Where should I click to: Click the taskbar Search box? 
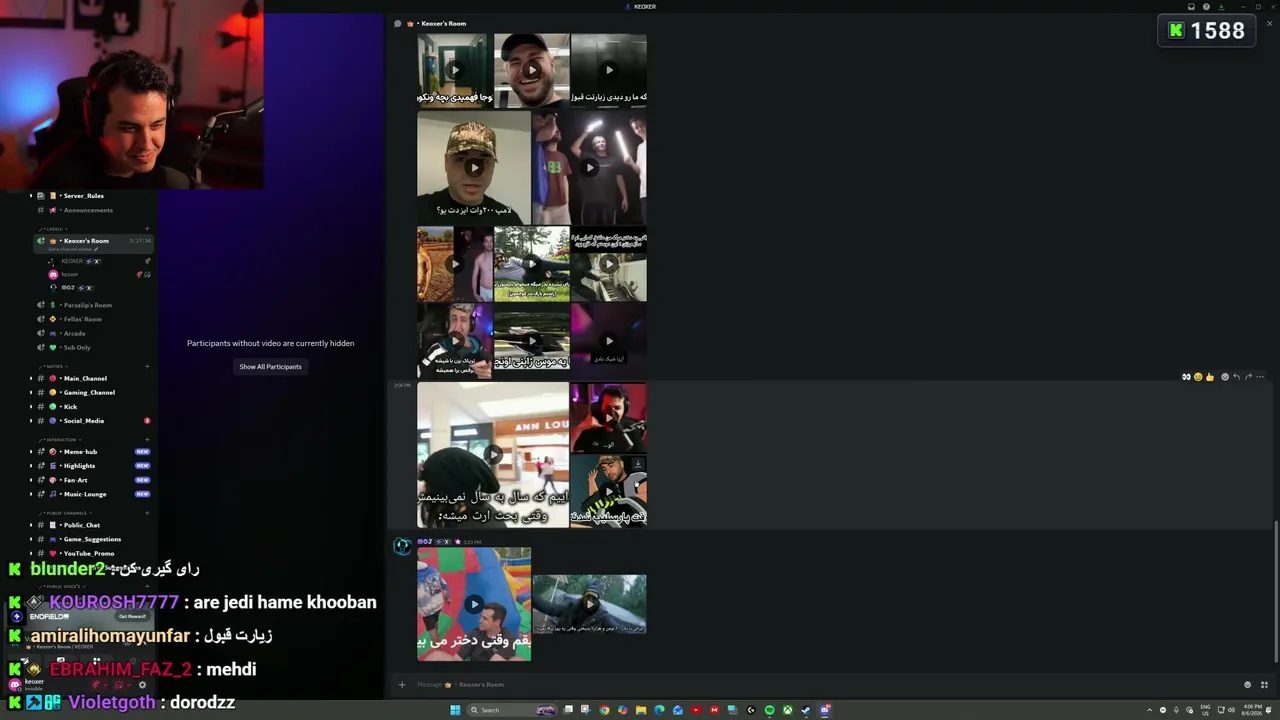click(511, 710)
